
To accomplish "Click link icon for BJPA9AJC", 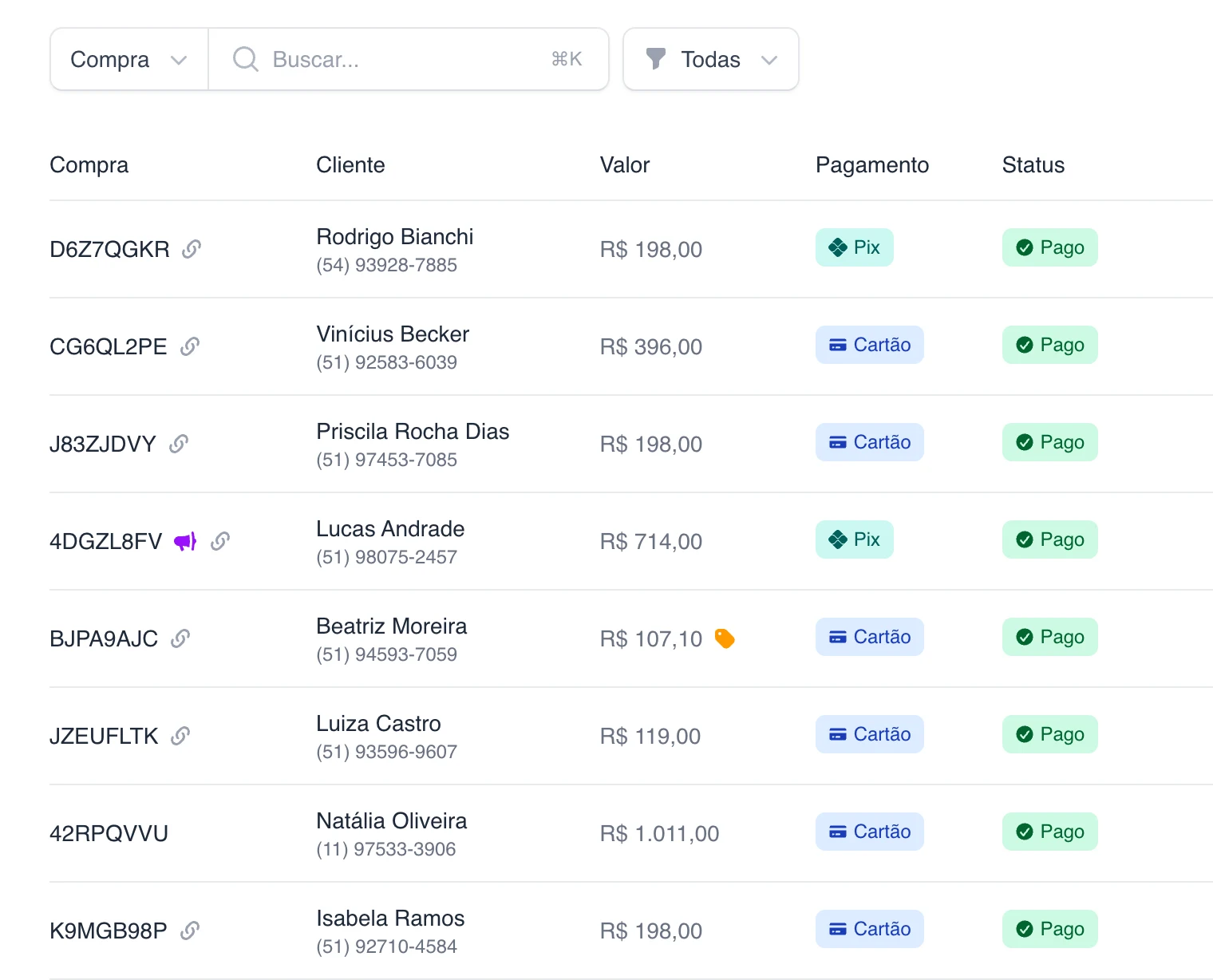I will (x=180, y=638).
